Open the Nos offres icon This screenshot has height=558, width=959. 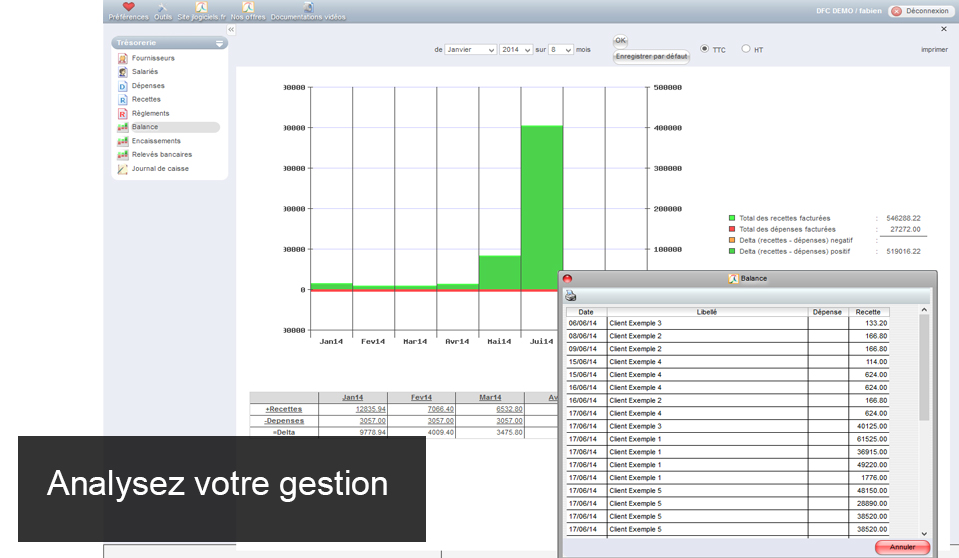(248, 7)
